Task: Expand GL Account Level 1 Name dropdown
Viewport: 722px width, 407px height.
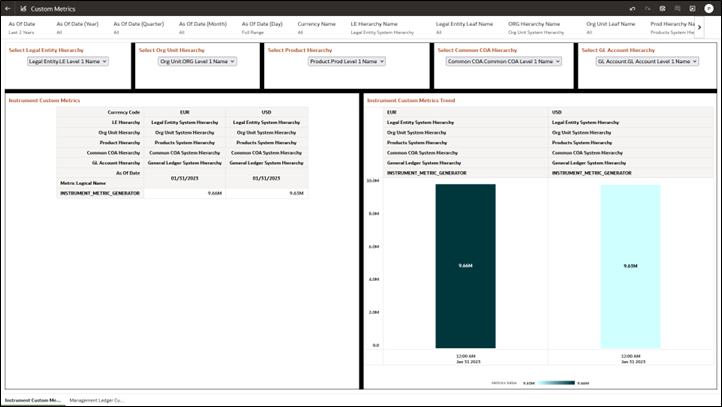Action: (647, 61)
